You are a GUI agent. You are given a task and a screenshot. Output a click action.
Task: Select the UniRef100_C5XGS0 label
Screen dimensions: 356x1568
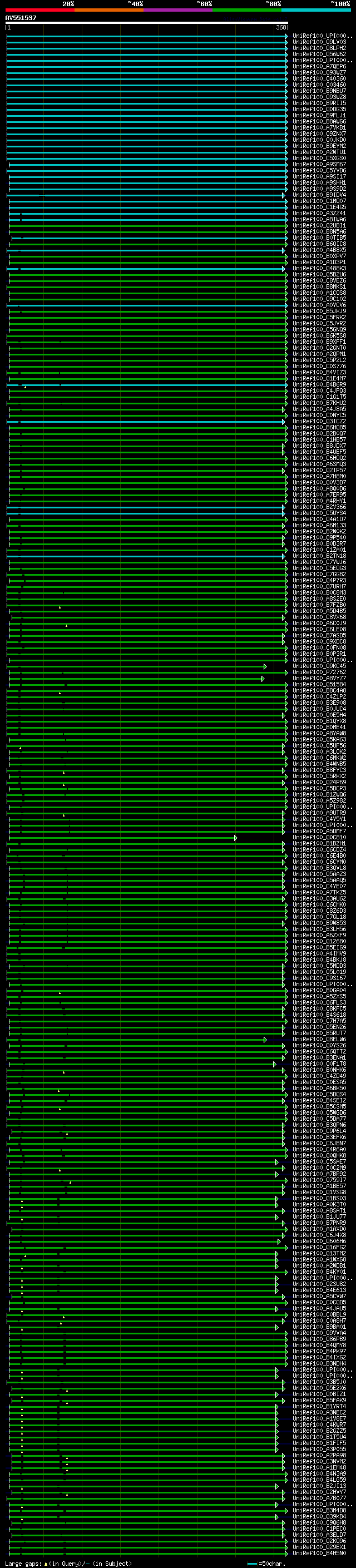point(319,157)
